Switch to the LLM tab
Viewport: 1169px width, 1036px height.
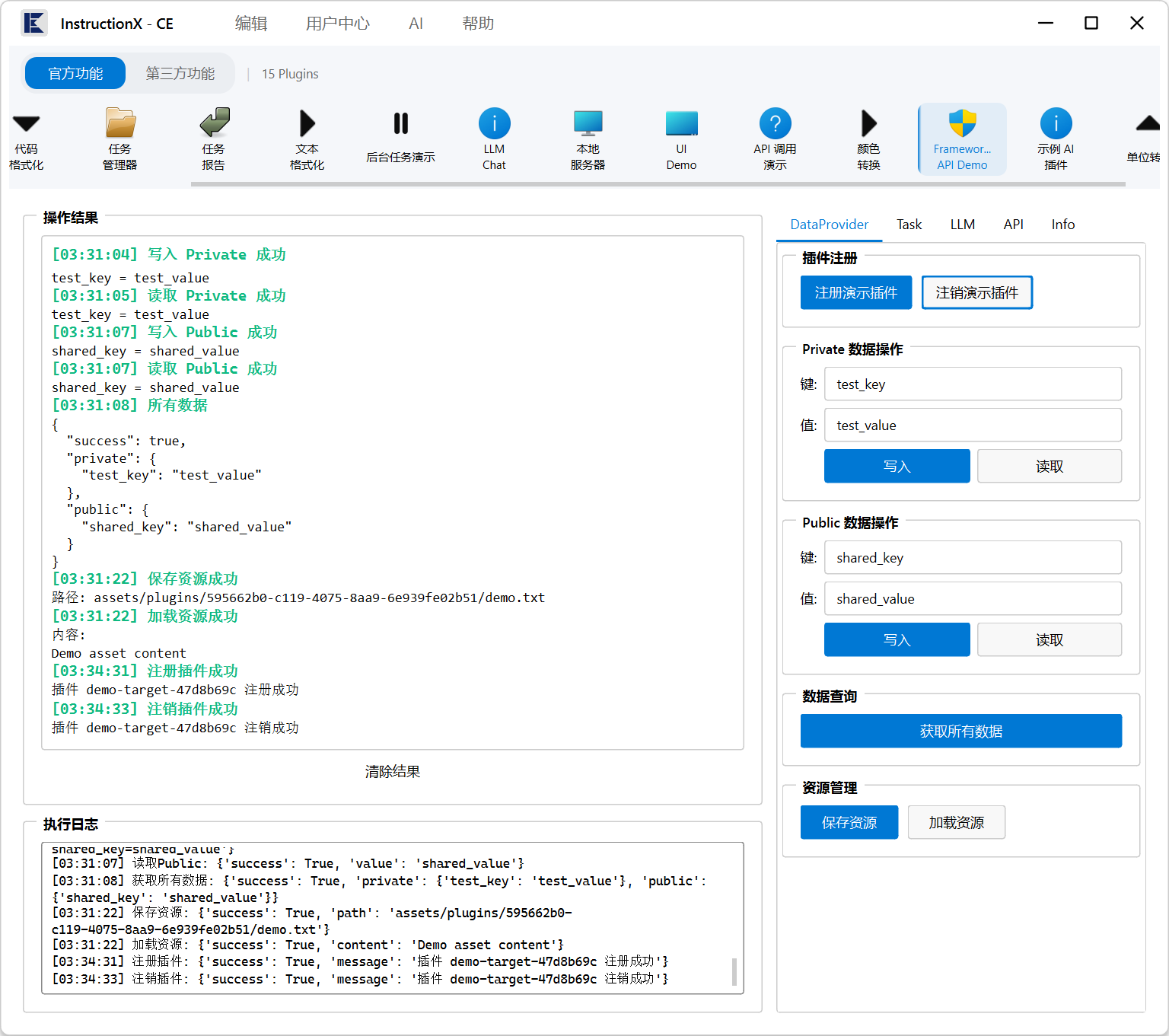pyautogui.click(x=963, y=225)
